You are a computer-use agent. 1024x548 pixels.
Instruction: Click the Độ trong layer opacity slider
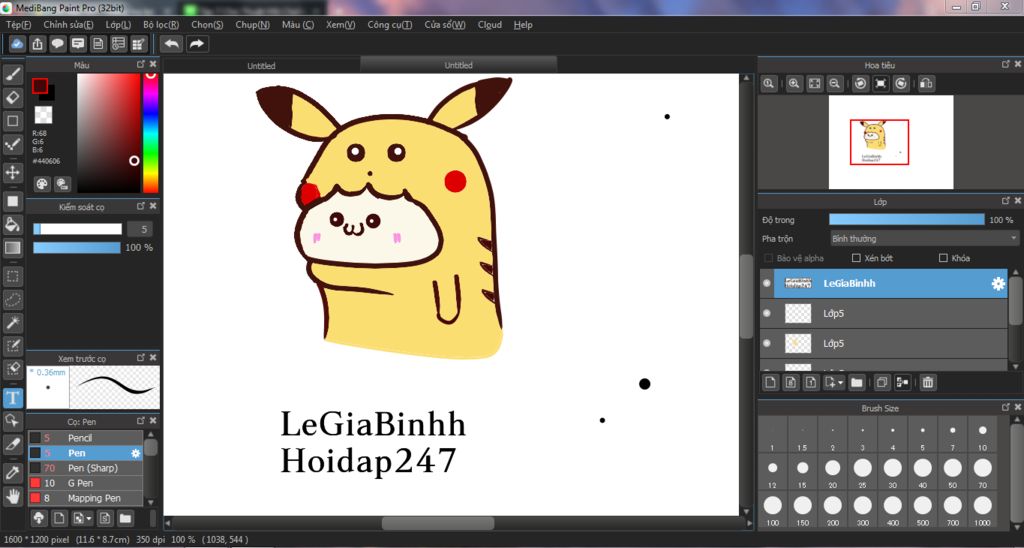click(906, 219)
